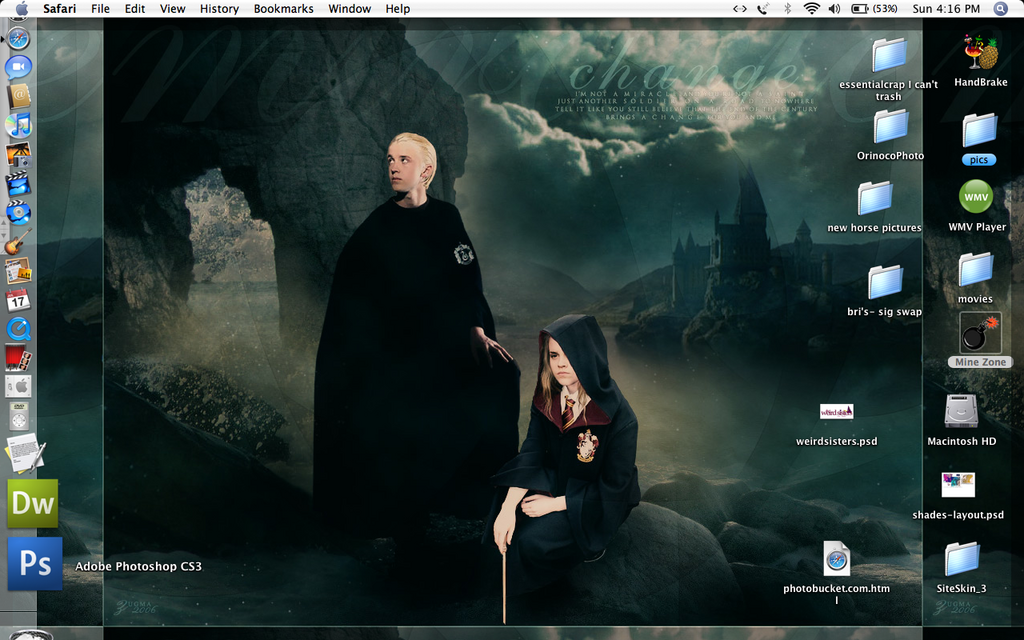Launch iMovie clapperboard icon in dock
The image size is (1024, 640).
click(18, 184)
